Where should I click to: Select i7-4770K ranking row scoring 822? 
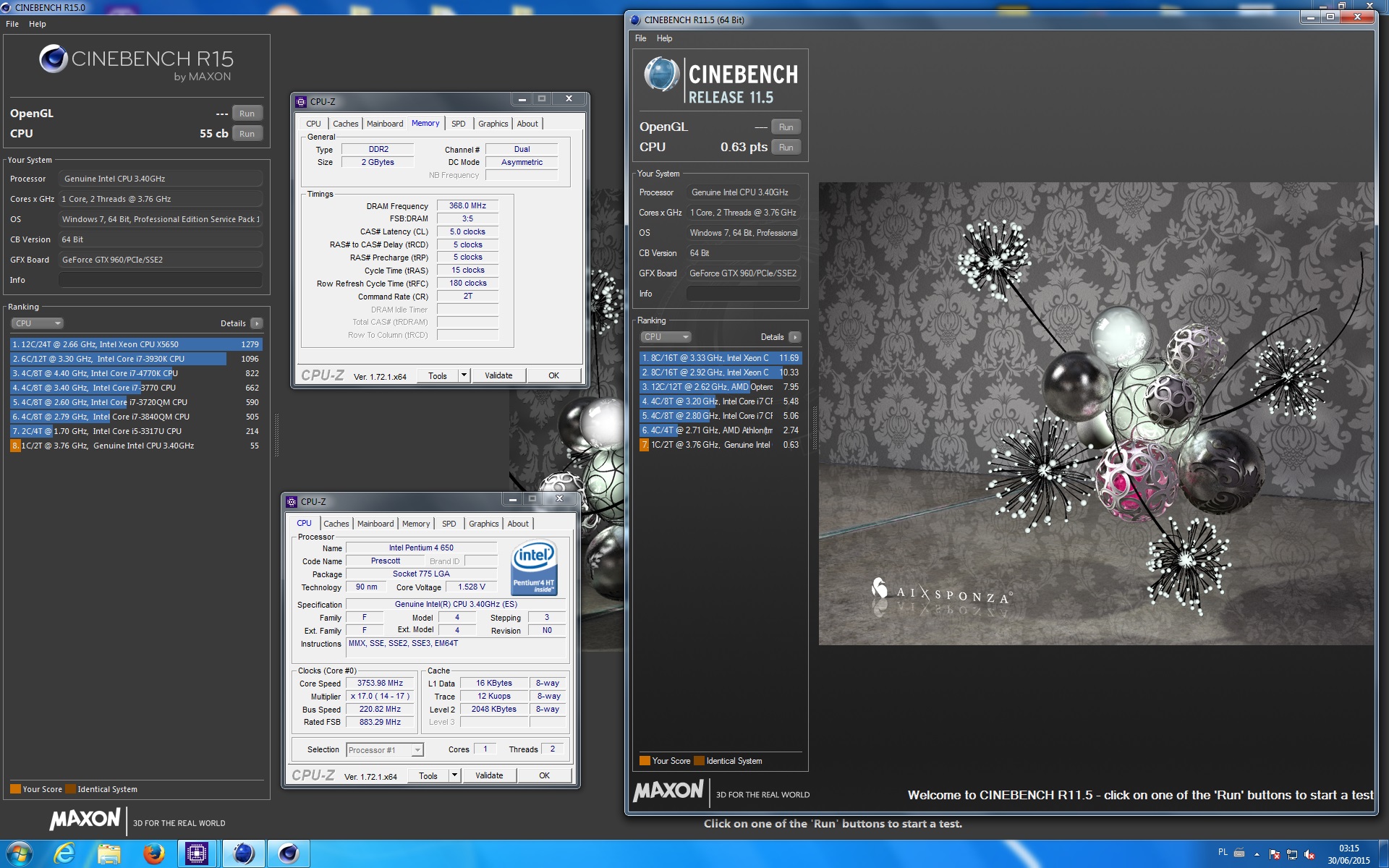pyautogui.click(x=136, y=373)
